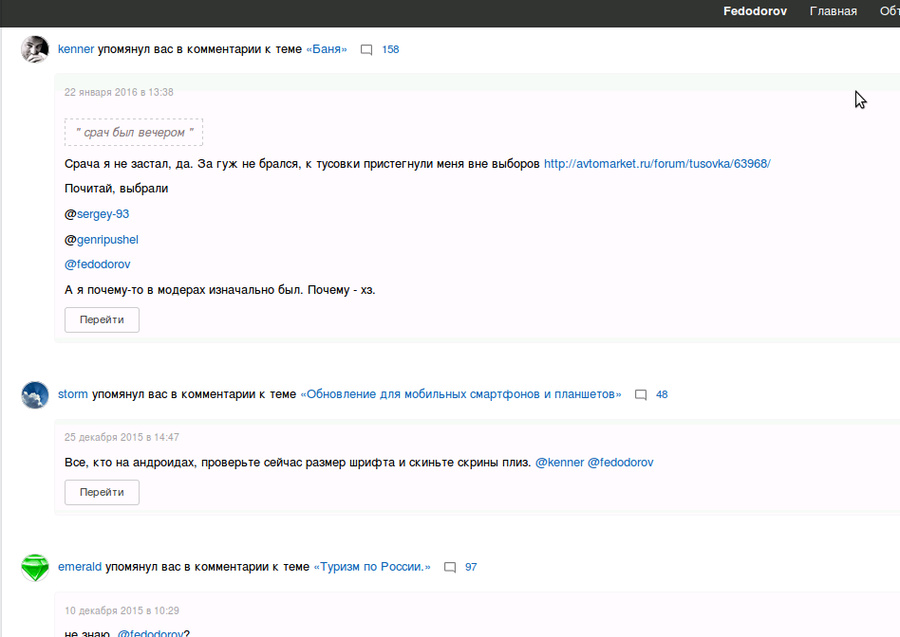This screenshot has height=637, width=900.
Task: Click Перейти button under kenner's comment
Action: (102, 320)
